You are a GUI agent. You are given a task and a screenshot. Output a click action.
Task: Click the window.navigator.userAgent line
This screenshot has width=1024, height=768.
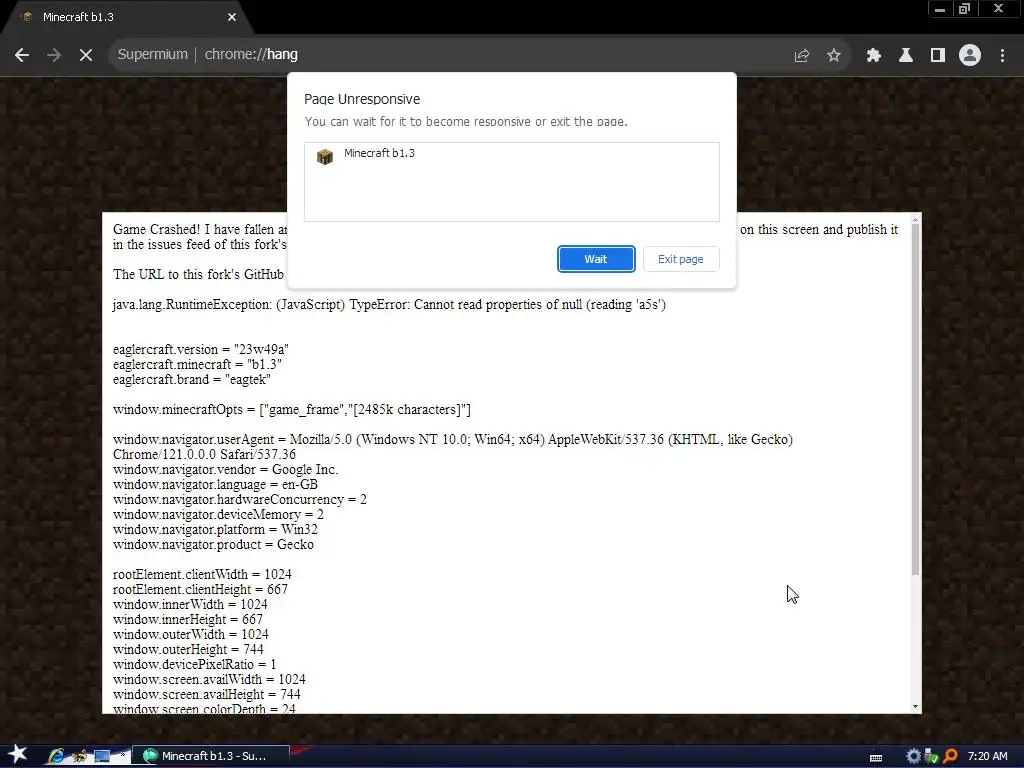(453, 447)
